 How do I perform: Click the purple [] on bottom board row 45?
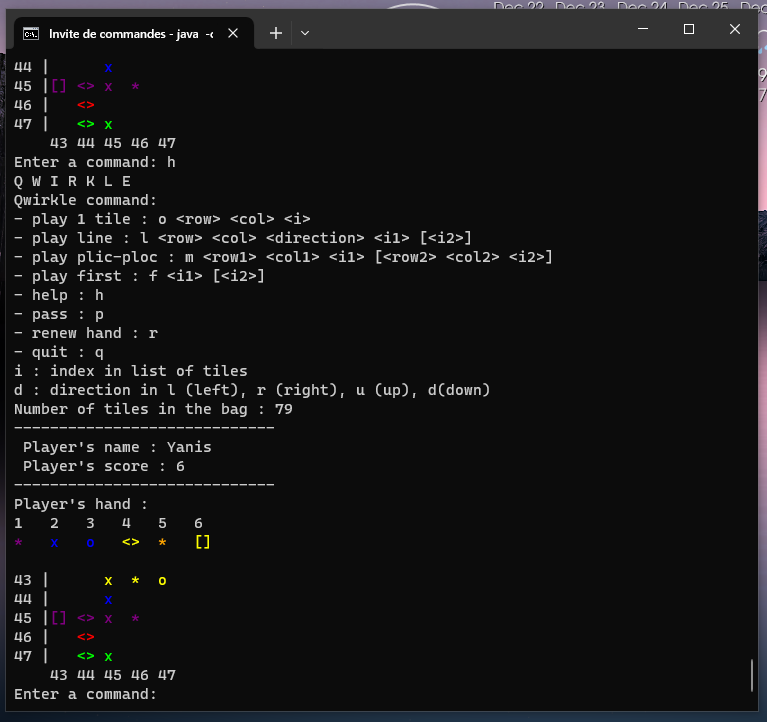[59, 618]
